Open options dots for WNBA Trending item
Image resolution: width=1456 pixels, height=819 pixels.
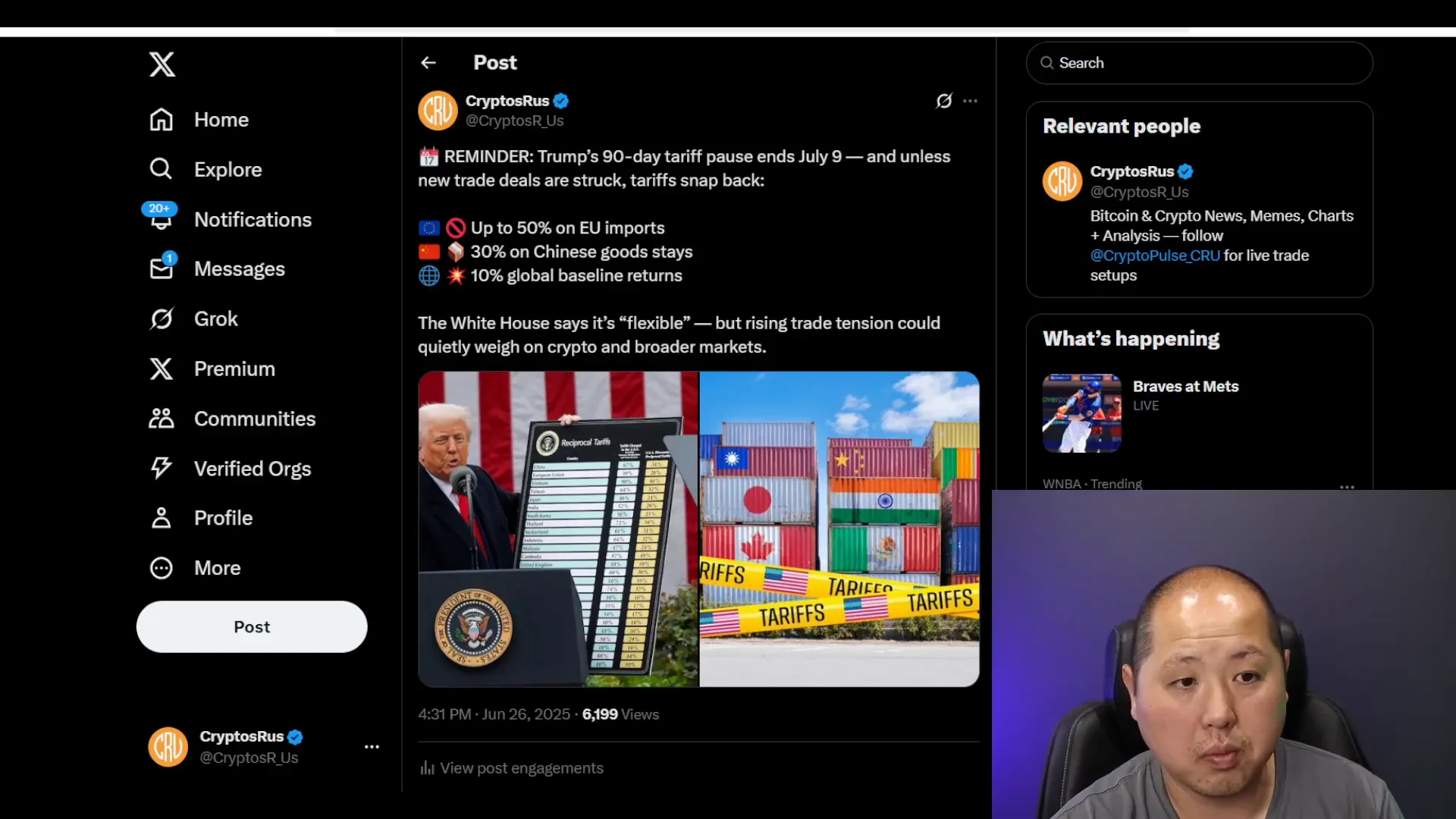click(1347, 488)
